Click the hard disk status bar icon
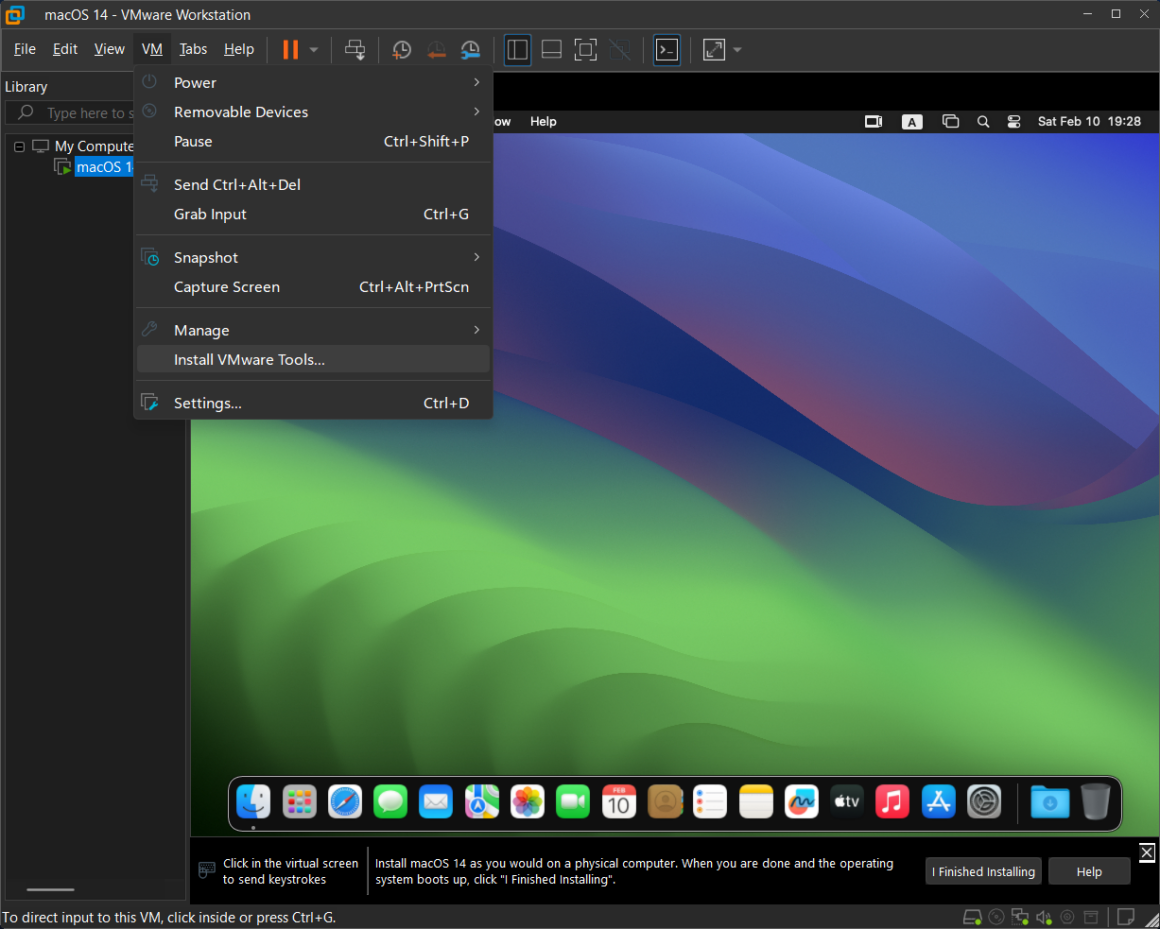Viewport: 1160px width, 929px height. [x=972, y=918]
